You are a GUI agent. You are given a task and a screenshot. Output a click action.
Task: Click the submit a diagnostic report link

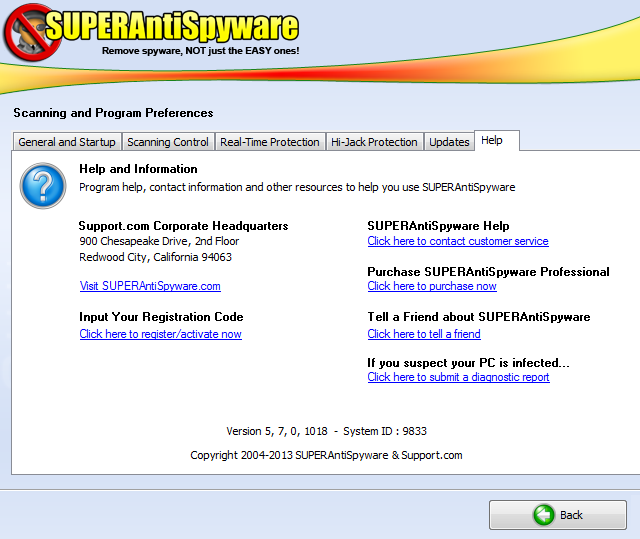(x=458, y=377)
